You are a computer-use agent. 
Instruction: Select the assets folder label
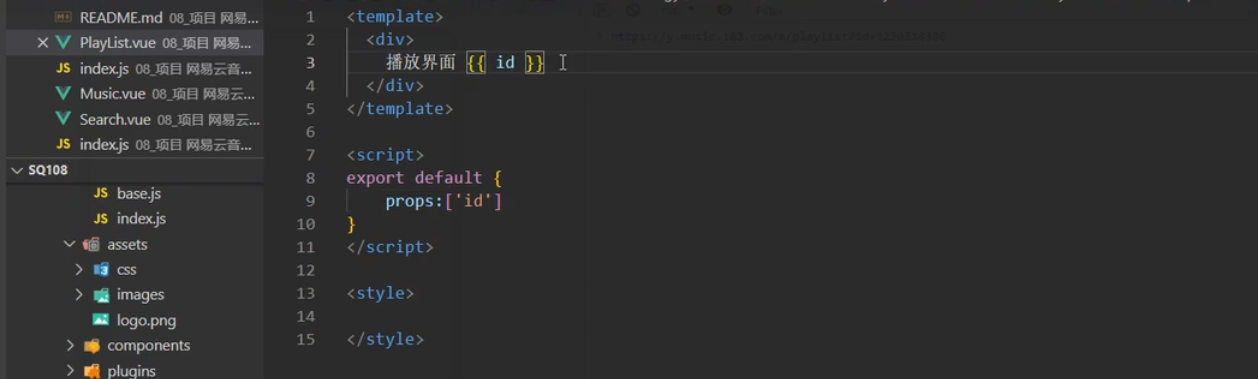point(127,244)
